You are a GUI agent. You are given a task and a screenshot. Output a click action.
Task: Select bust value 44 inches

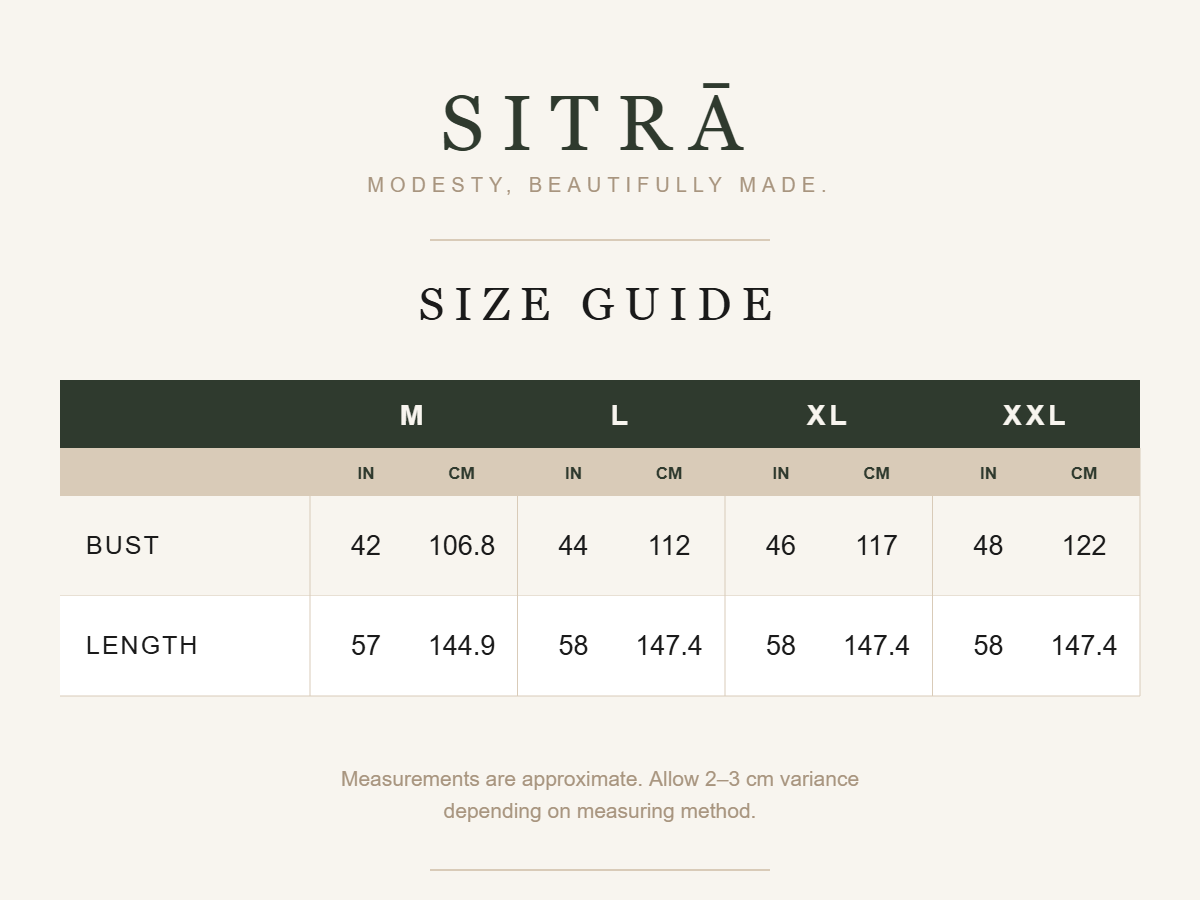(573, 545)
